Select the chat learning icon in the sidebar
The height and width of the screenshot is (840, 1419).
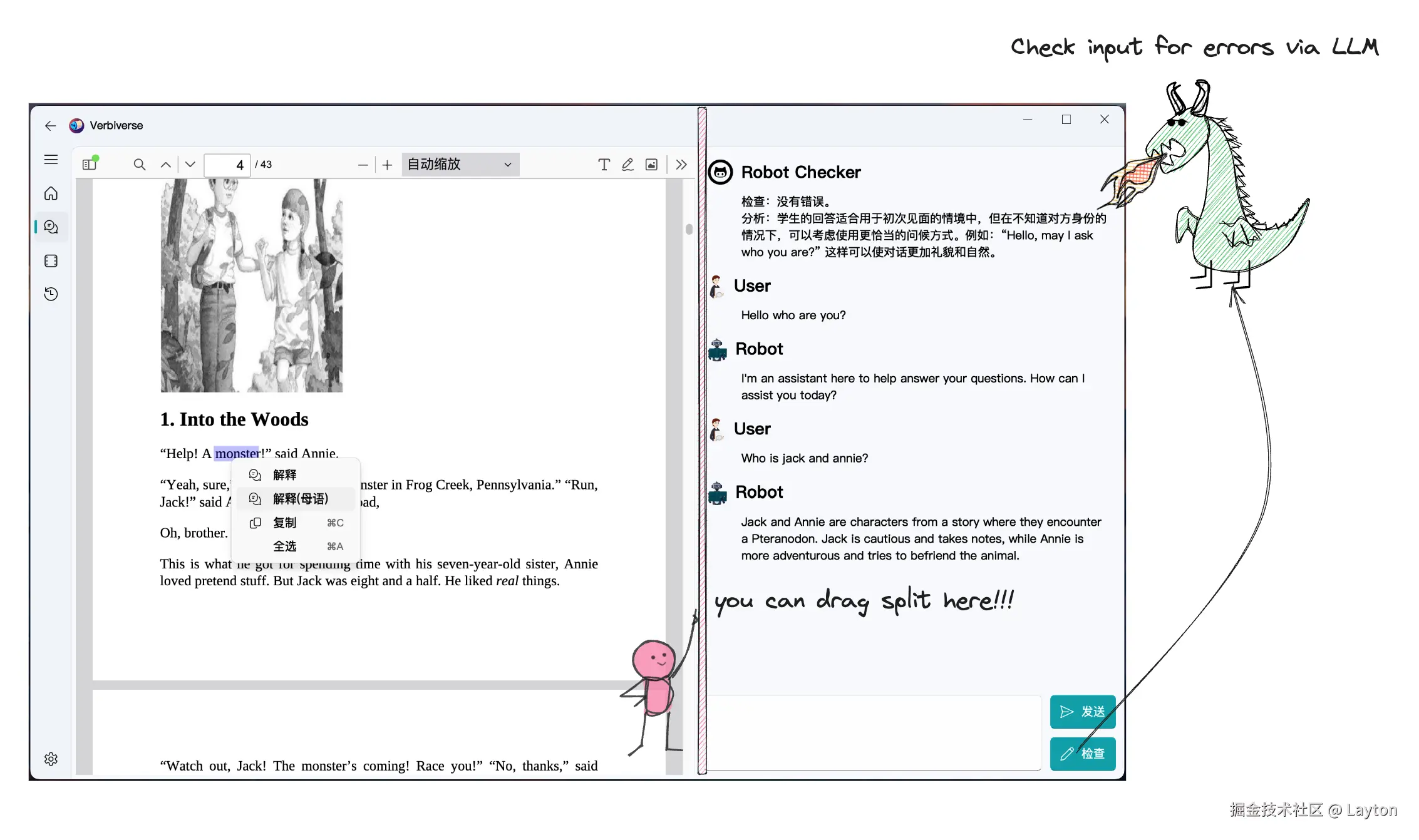pyautogui.click(x=50, y=227)
